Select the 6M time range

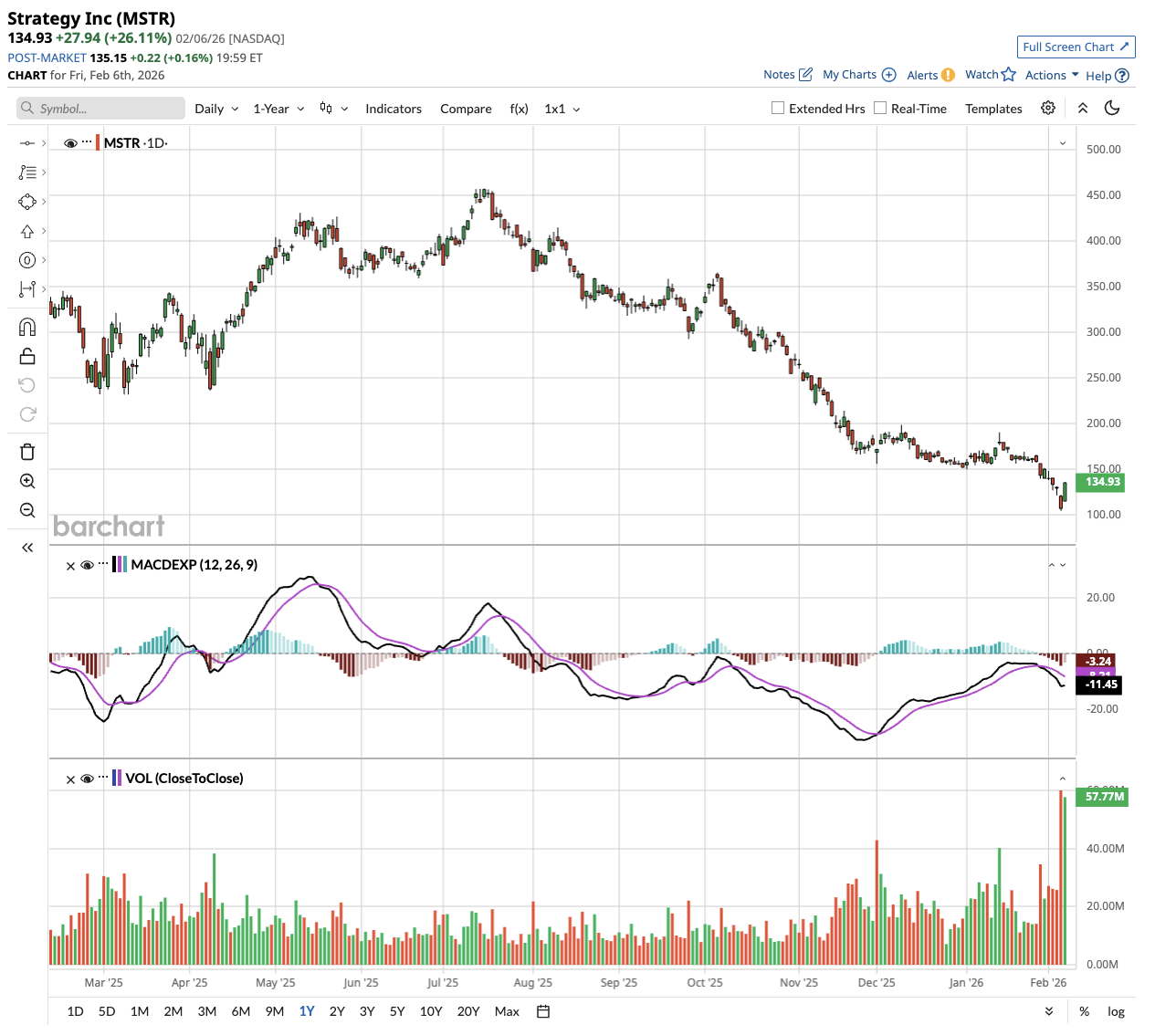tap(241, 1011)
